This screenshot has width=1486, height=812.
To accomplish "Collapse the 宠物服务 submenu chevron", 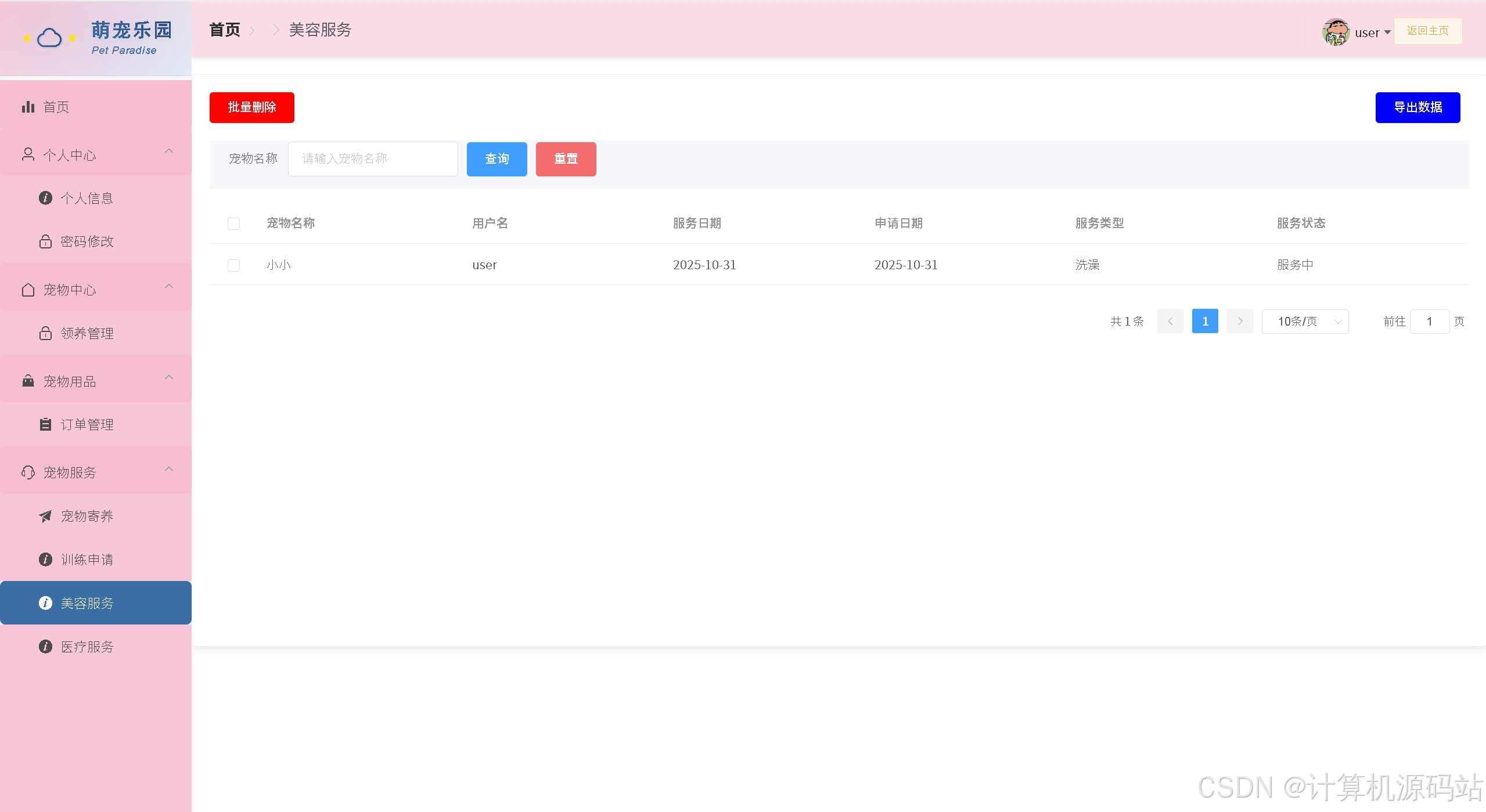I will [x=169, y=469].
